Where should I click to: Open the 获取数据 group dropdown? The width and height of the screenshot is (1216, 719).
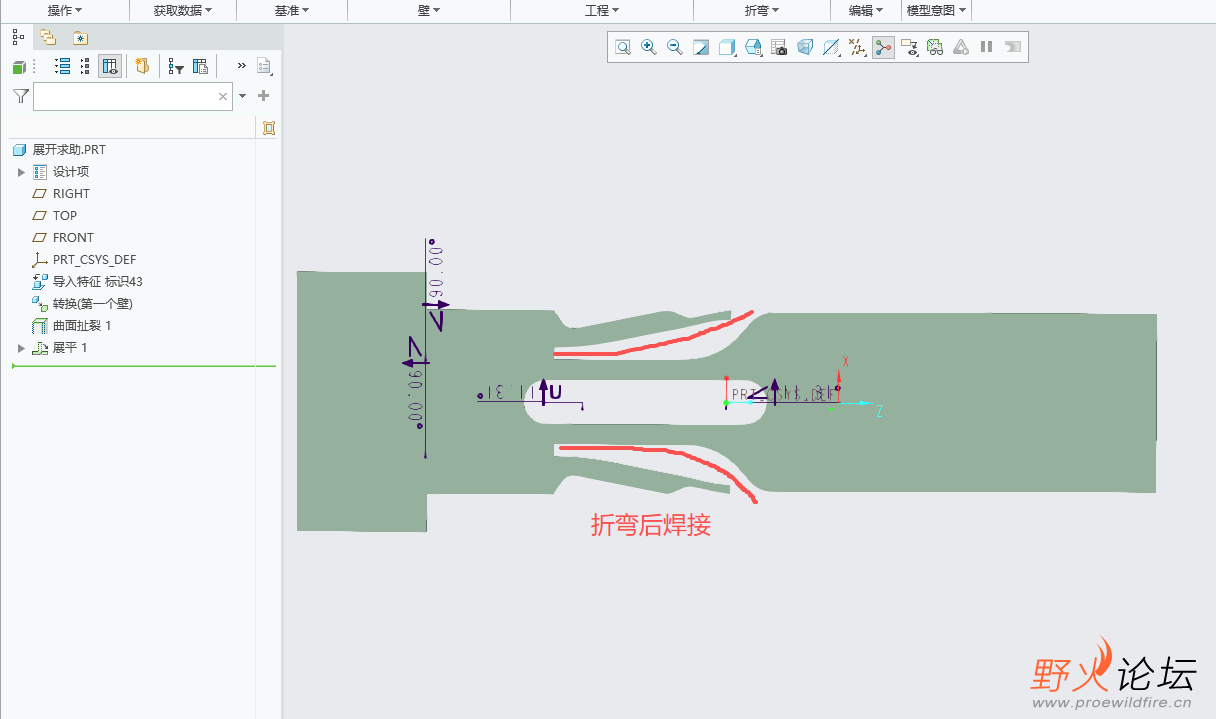tap(183, 10)
